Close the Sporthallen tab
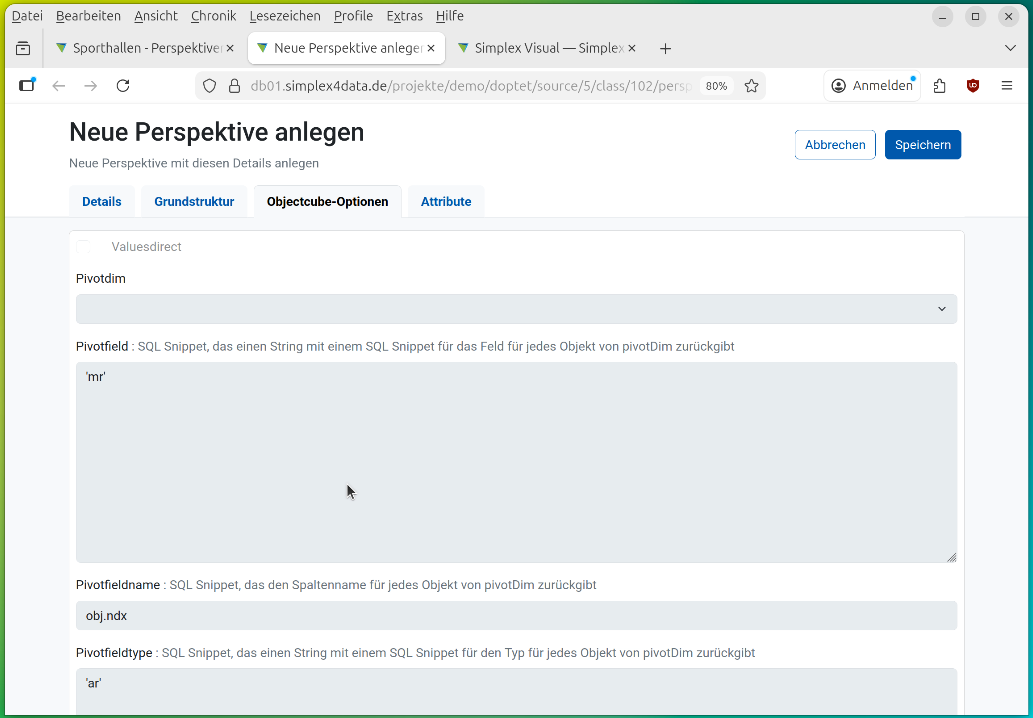 click(x=230, y=48)
